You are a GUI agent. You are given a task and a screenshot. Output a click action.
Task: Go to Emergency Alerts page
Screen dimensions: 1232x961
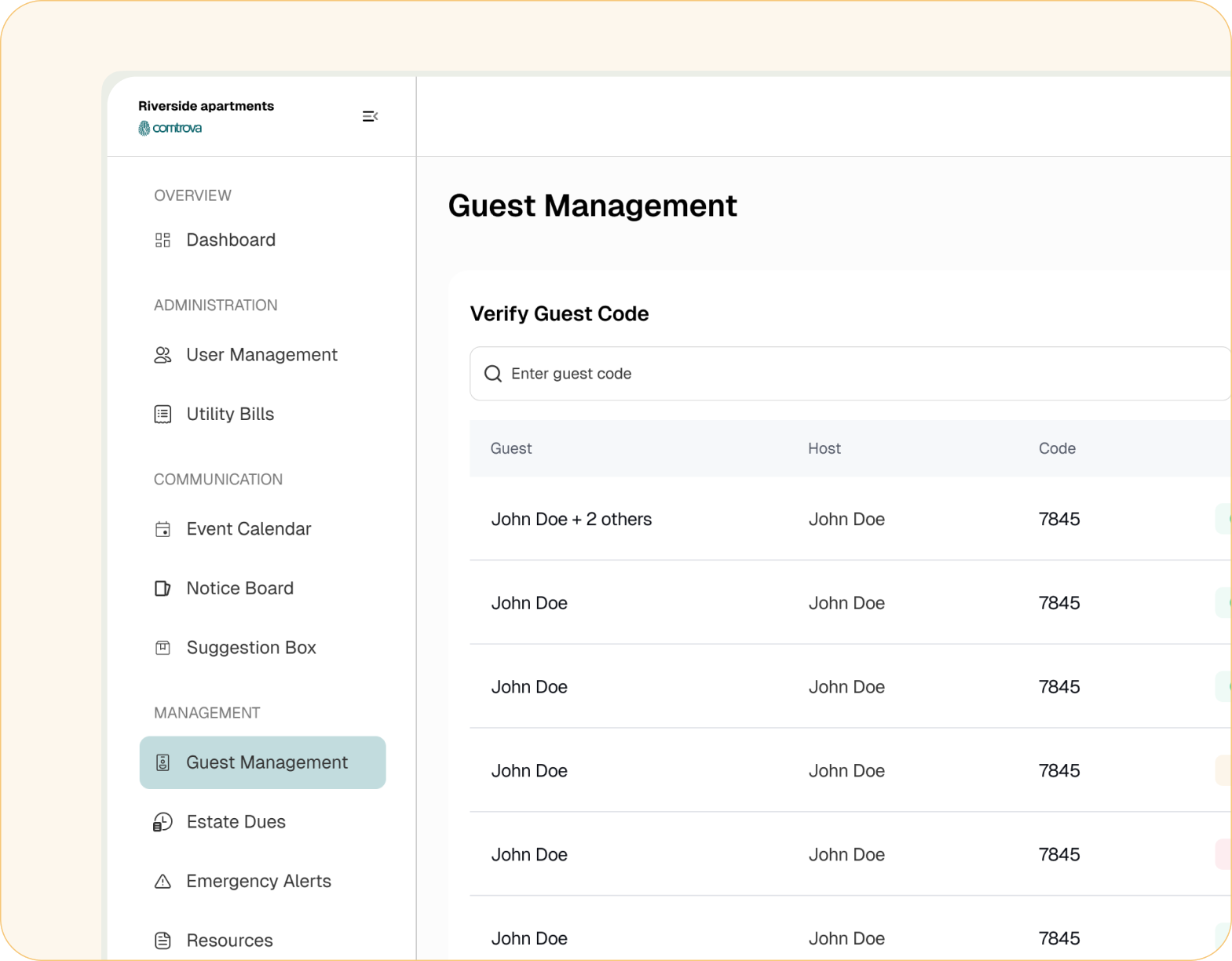pos(258,881)
